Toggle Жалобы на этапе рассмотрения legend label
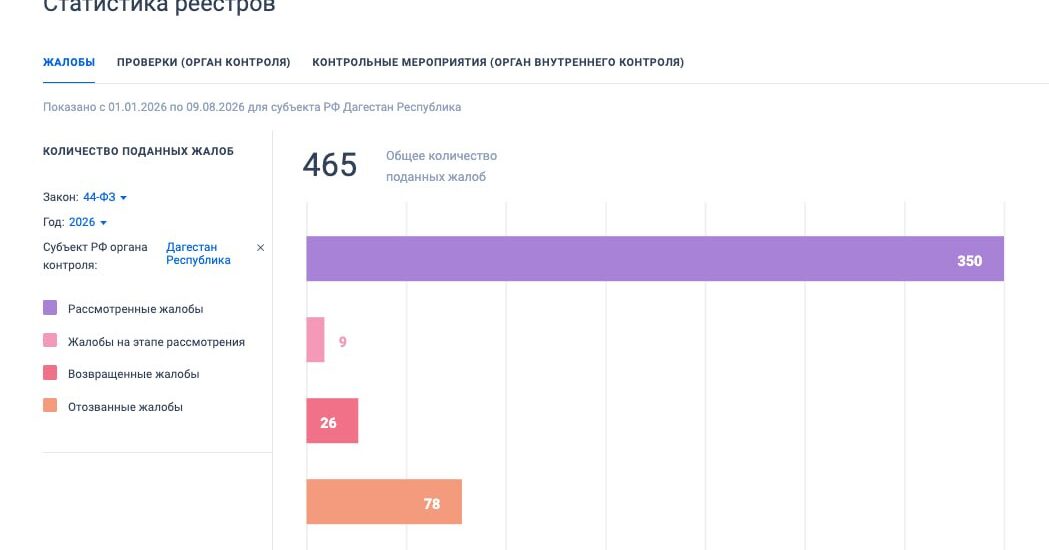 [x=156, y=342]
